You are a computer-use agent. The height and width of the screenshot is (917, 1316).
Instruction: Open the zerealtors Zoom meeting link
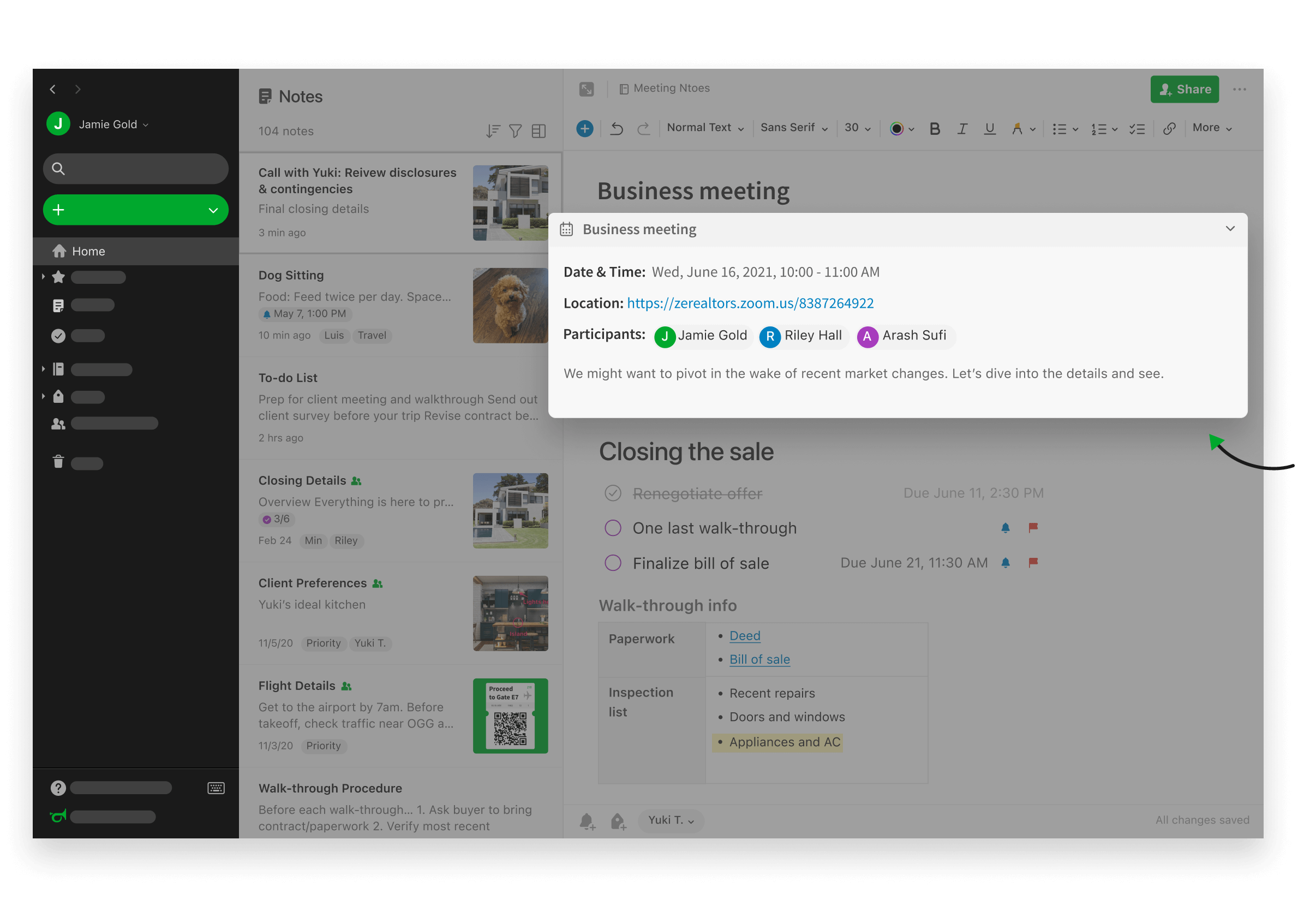(x=750, y=303)
